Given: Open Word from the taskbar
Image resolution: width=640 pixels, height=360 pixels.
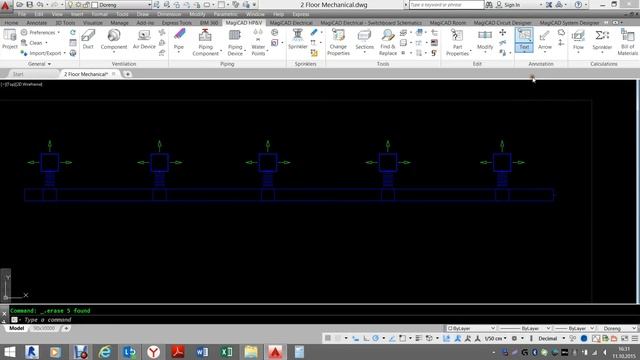Looking at the screenshot, I should pyautogui.click(x=202, y=352).
